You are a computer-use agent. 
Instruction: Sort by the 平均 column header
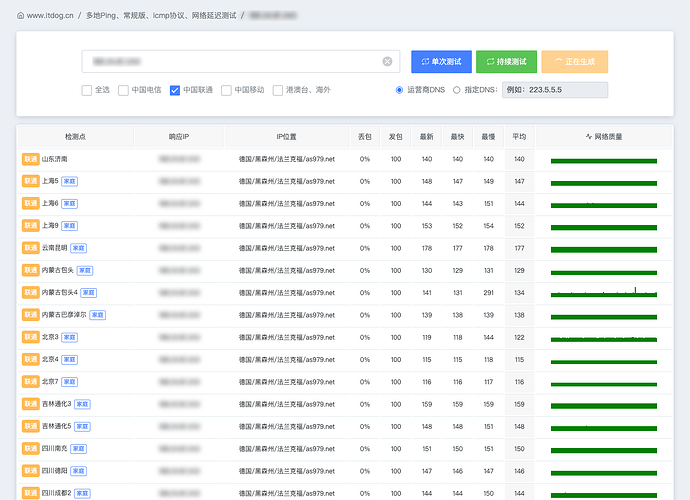[x=519, y=137]
